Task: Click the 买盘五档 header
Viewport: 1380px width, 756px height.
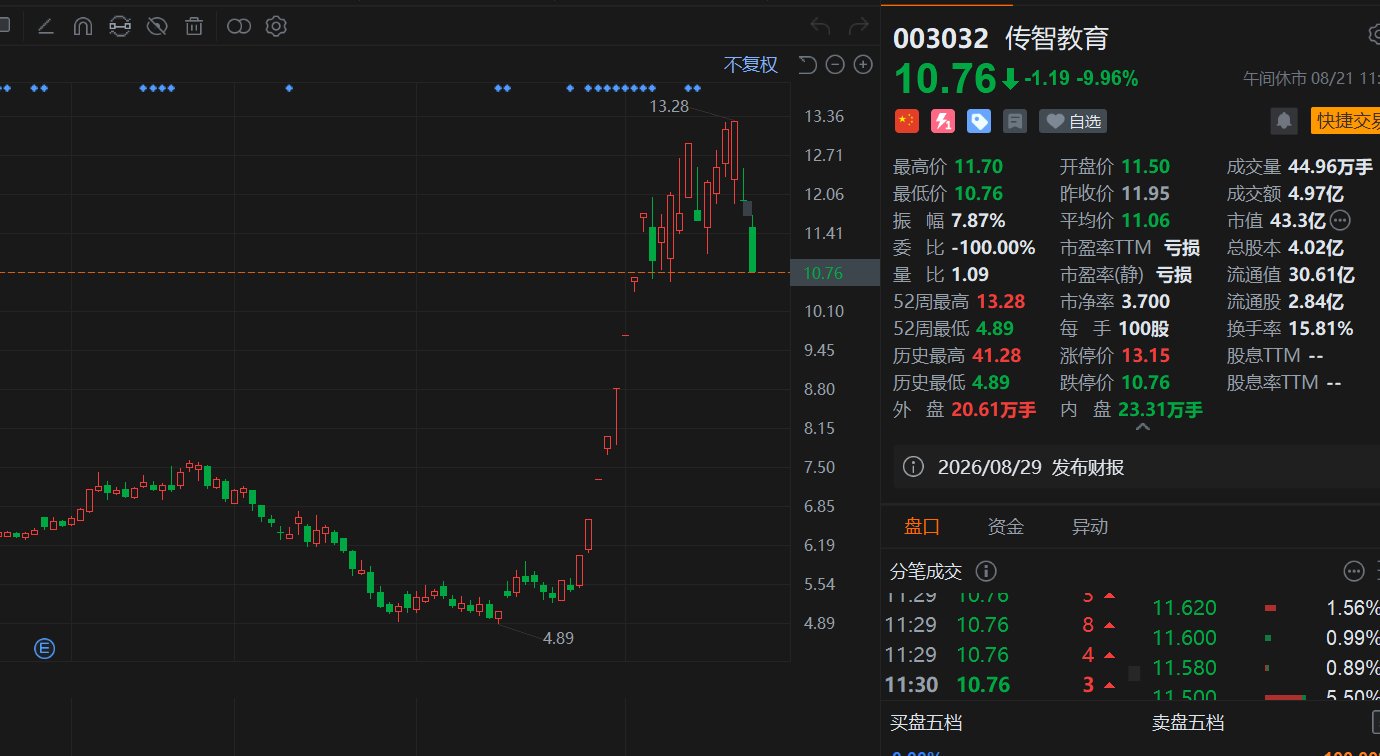Action: [x=926, y=722]
